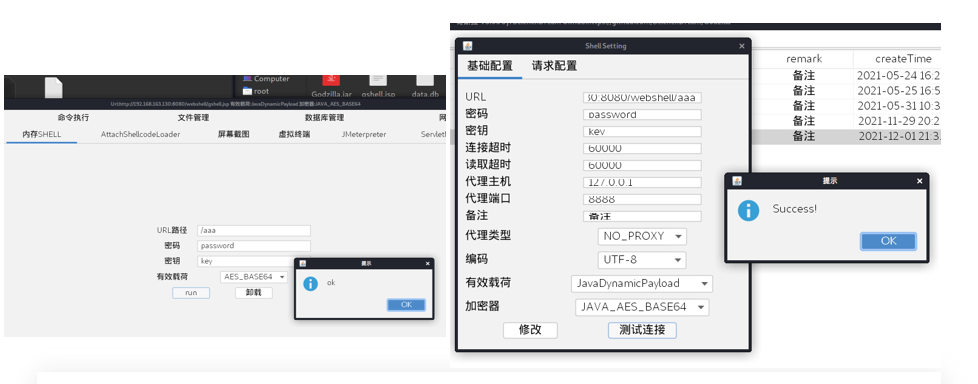Confirm OK in the ok dialog
The height and width of the screenshot is (384, 978).
click(406, 305)
